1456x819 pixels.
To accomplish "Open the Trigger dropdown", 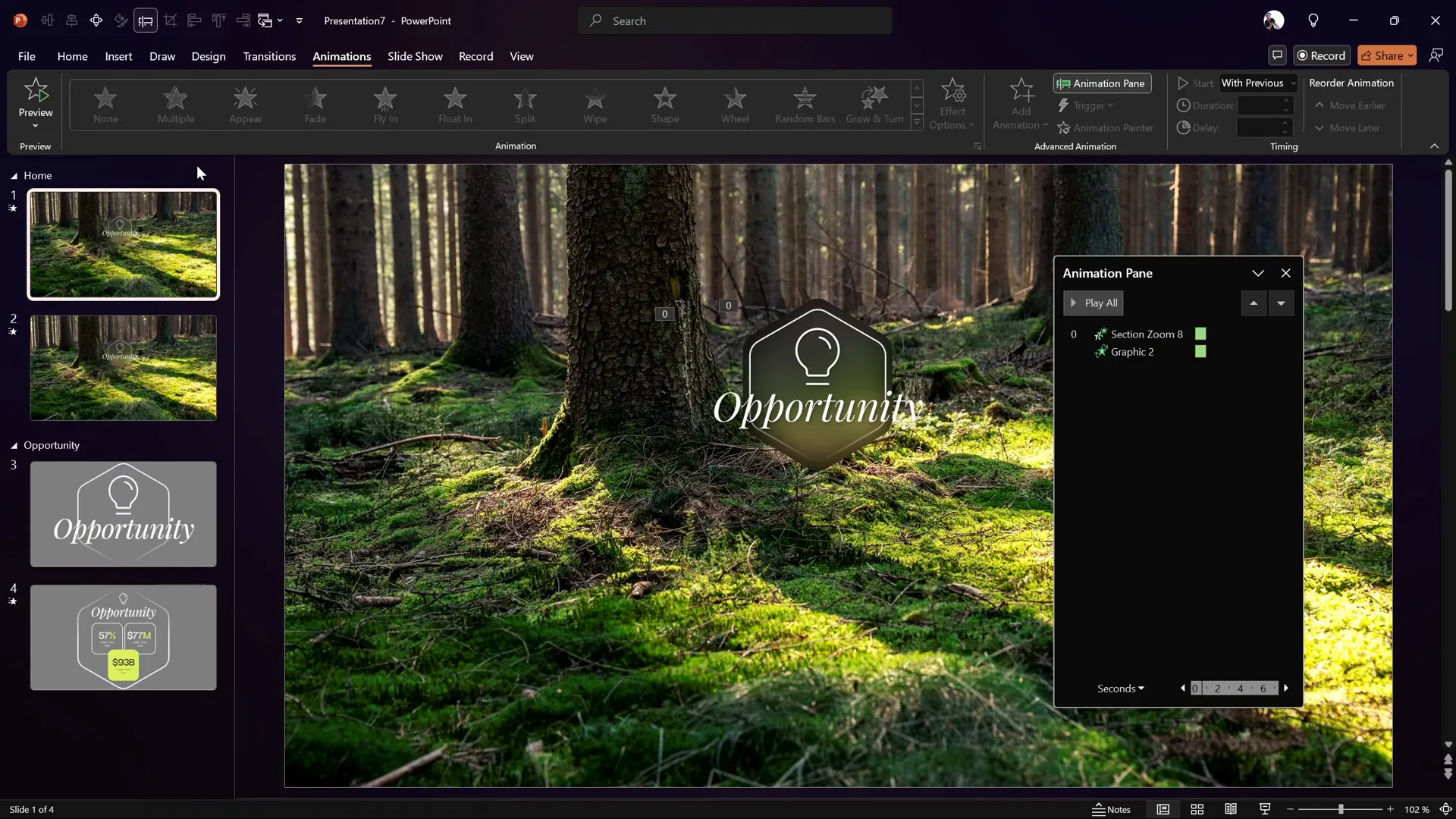I will tap(1085, 105).
